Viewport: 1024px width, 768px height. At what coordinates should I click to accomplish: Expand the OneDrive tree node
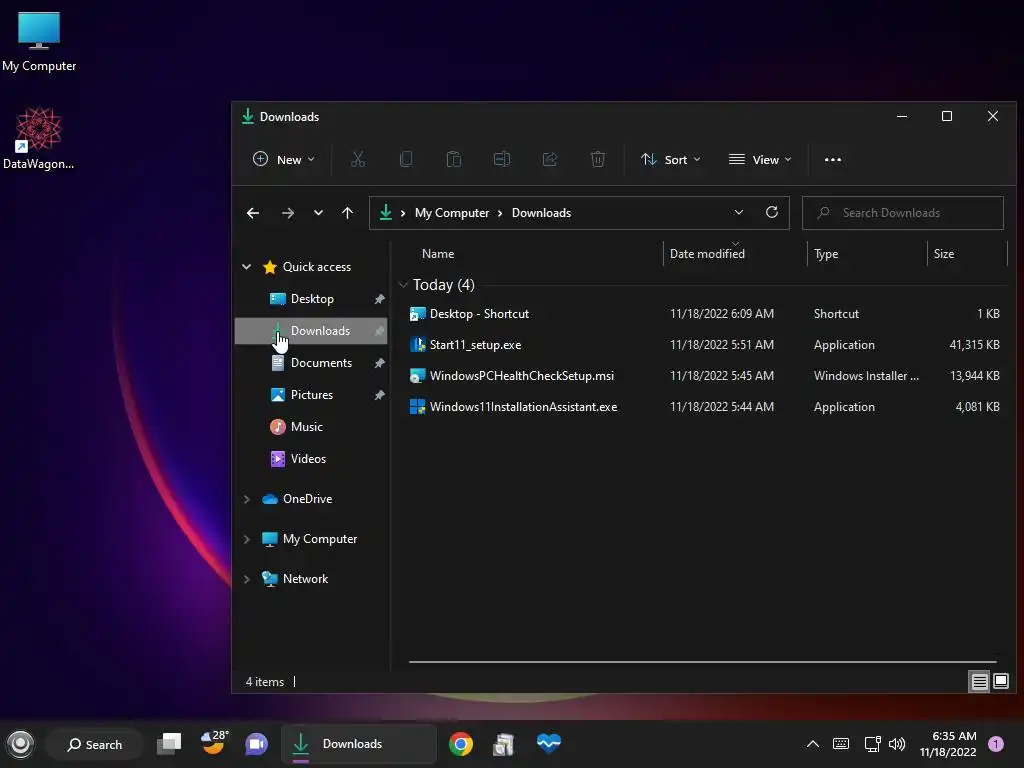pos(246,499)
